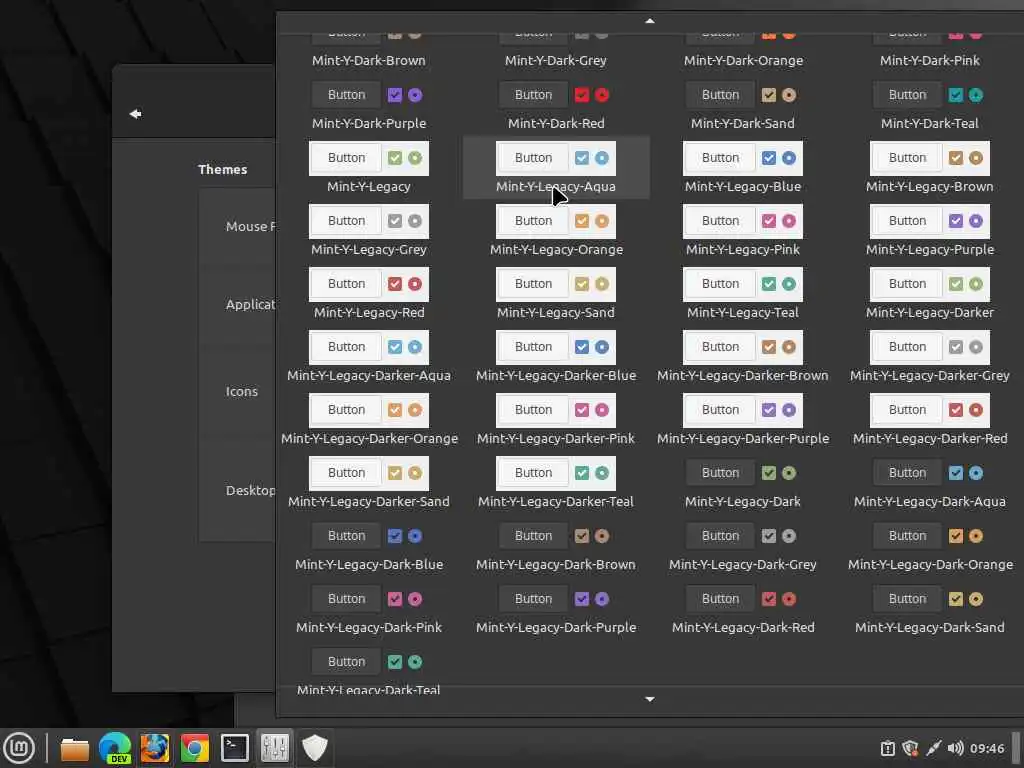Choose the Mint-Y-Legacy-Aqua theme

(556, 167)
